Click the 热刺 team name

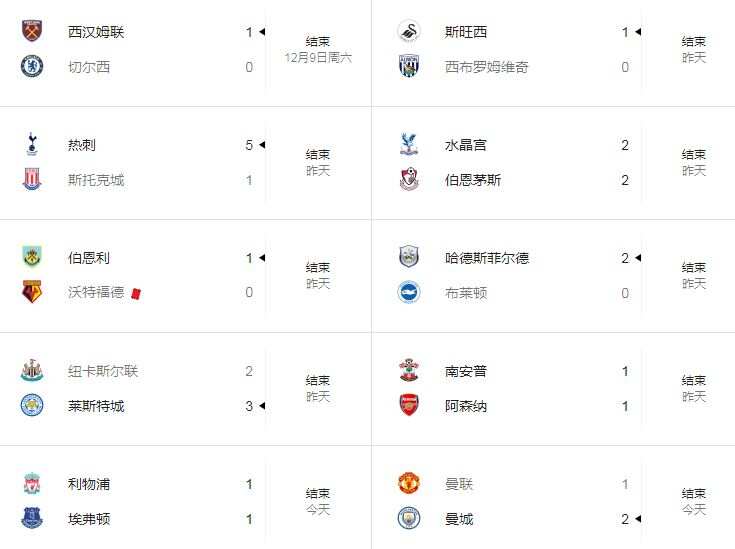[x=82, y=145]
